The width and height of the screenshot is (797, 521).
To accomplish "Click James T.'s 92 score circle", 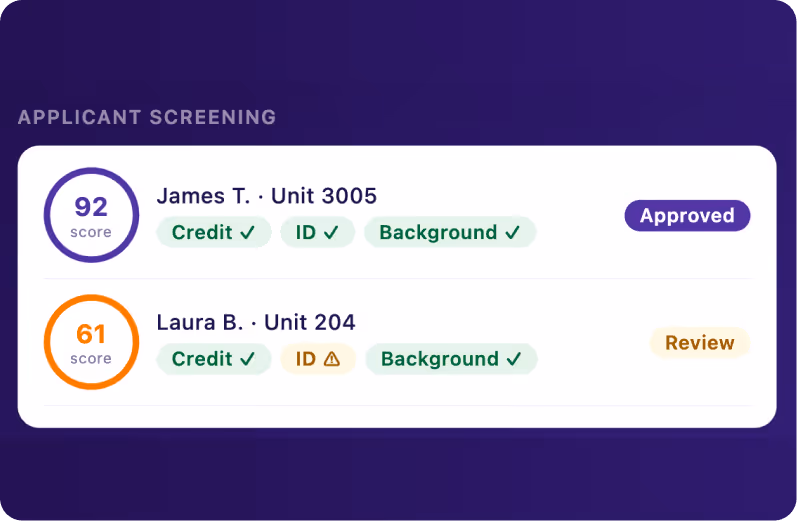I will 91,215.
